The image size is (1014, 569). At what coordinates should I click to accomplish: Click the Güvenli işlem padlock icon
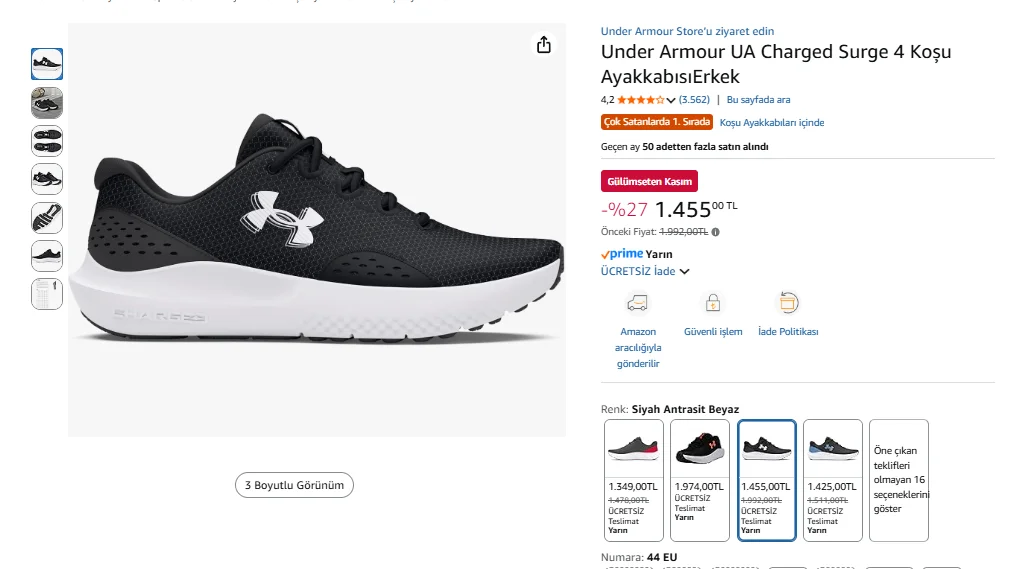pyautogui.click(x=713, y=303)
